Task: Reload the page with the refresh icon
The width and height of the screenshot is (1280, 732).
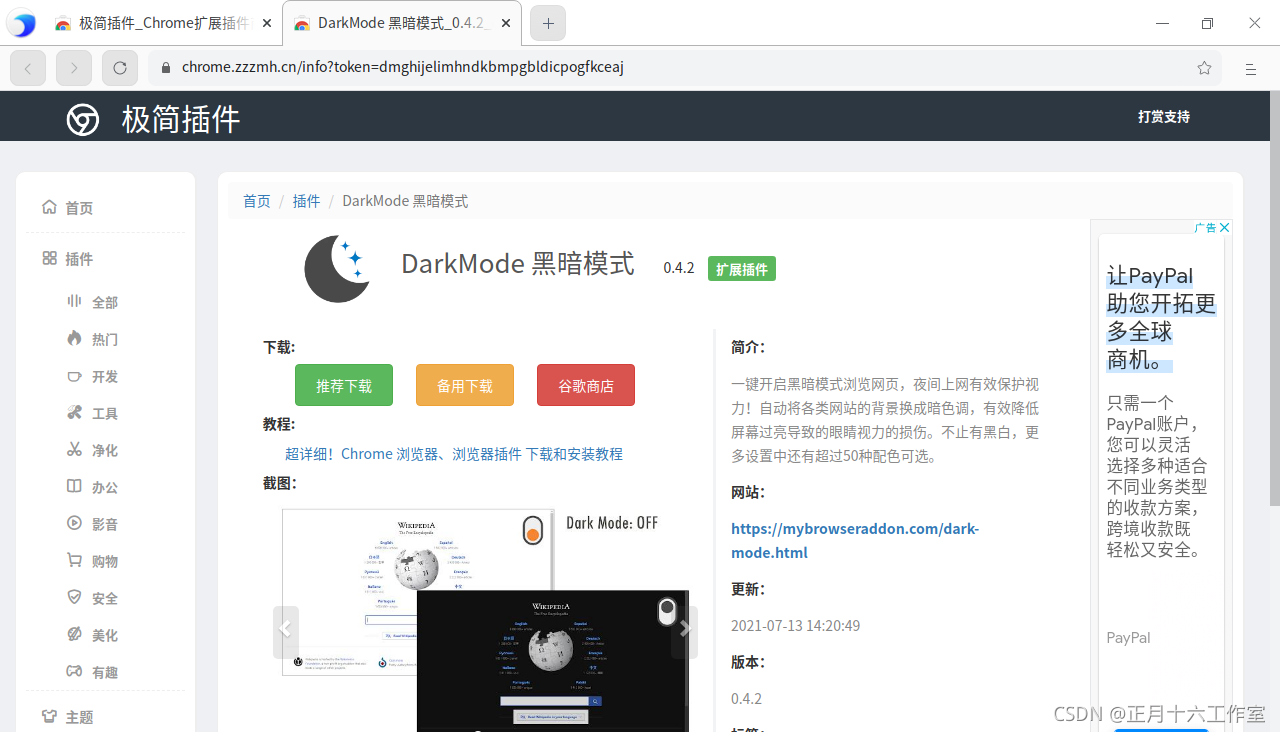Action: 120,68
